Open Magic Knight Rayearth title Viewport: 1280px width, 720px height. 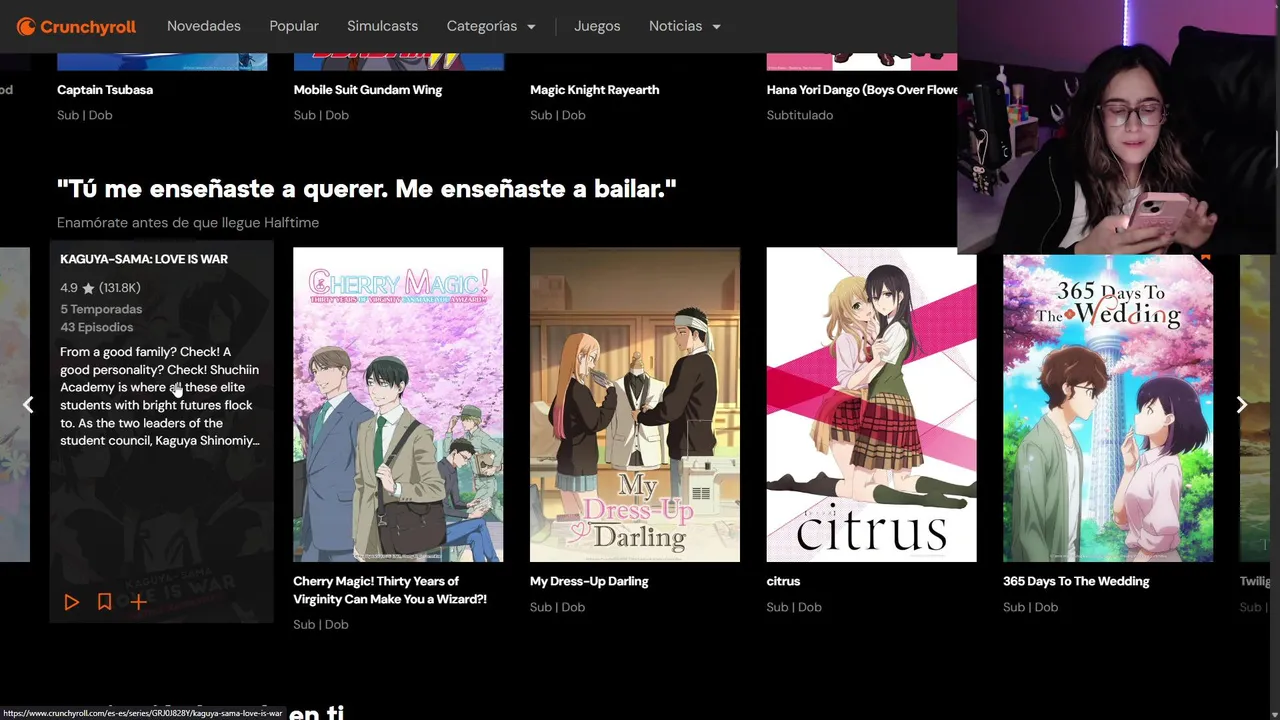pos(594,90)
